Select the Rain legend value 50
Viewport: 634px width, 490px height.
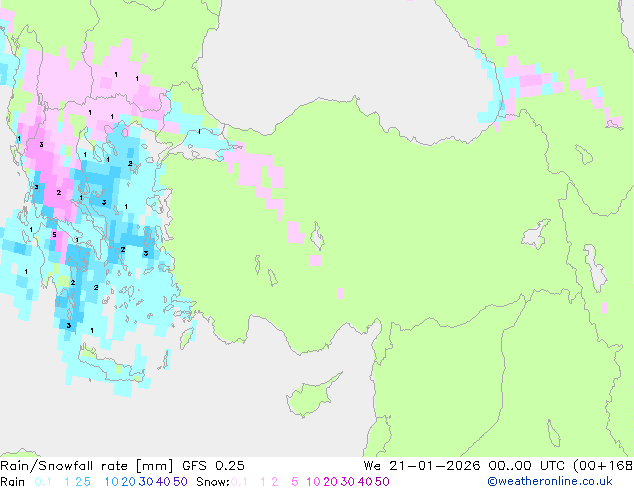(180, 482)
